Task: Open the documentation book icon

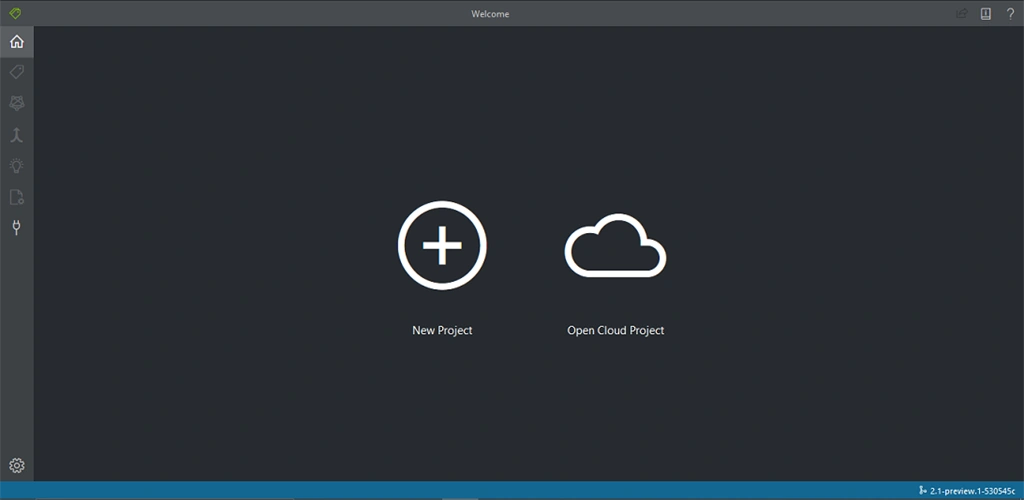Action: [x=985, y=14]
